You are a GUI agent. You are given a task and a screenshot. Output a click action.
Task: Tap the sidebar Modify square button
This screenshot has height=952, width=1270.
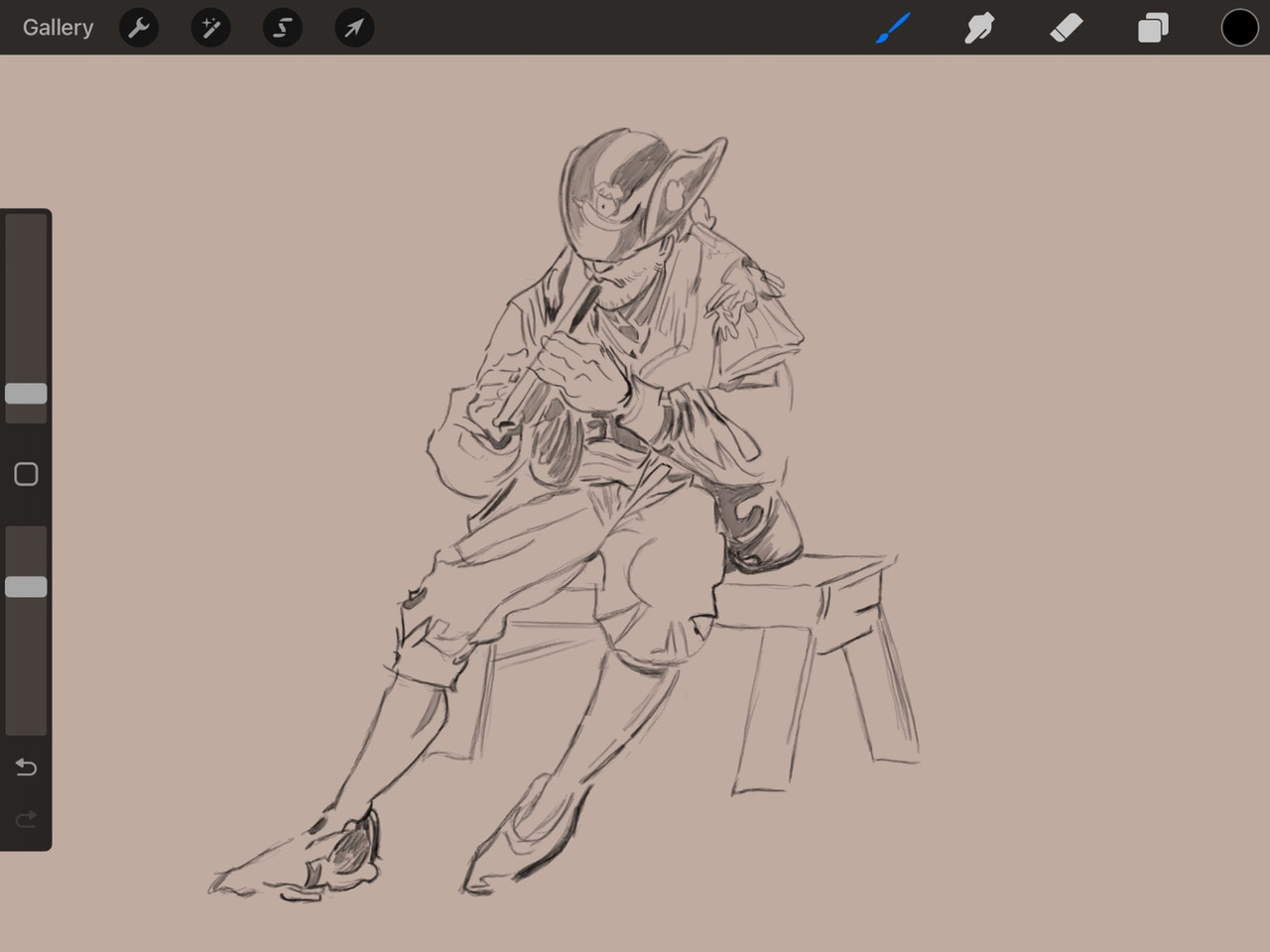pyautogui.click(x=26, y=474)
